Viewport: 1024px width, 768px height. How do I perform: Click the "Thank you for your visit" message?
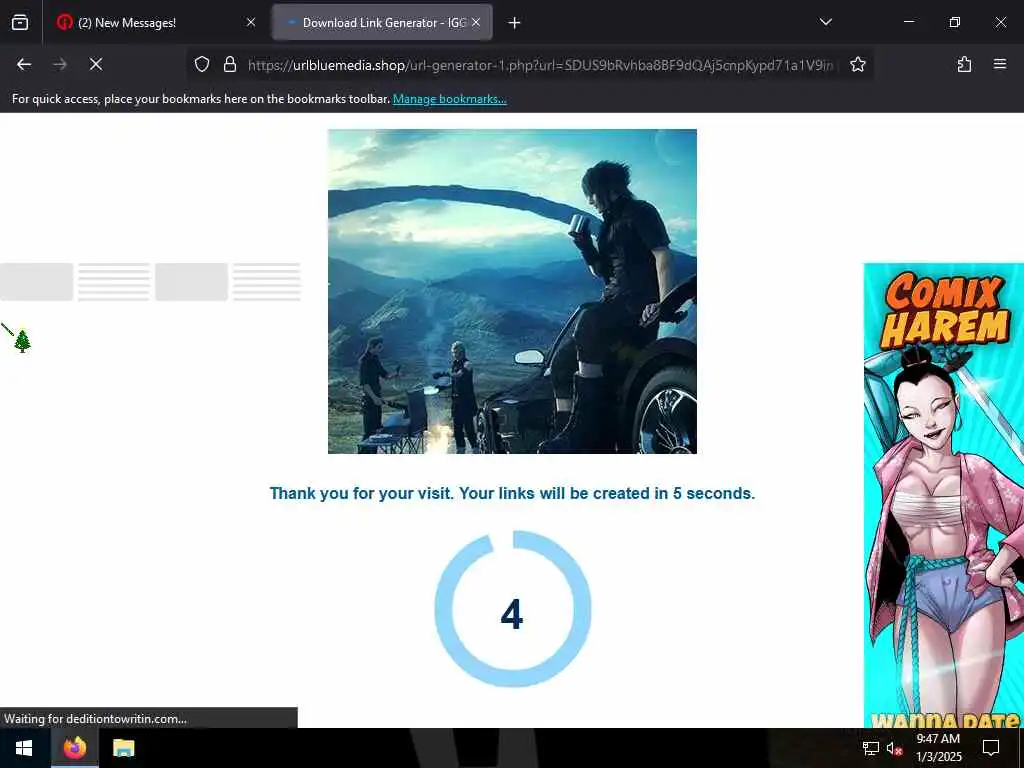click(512, 494)
